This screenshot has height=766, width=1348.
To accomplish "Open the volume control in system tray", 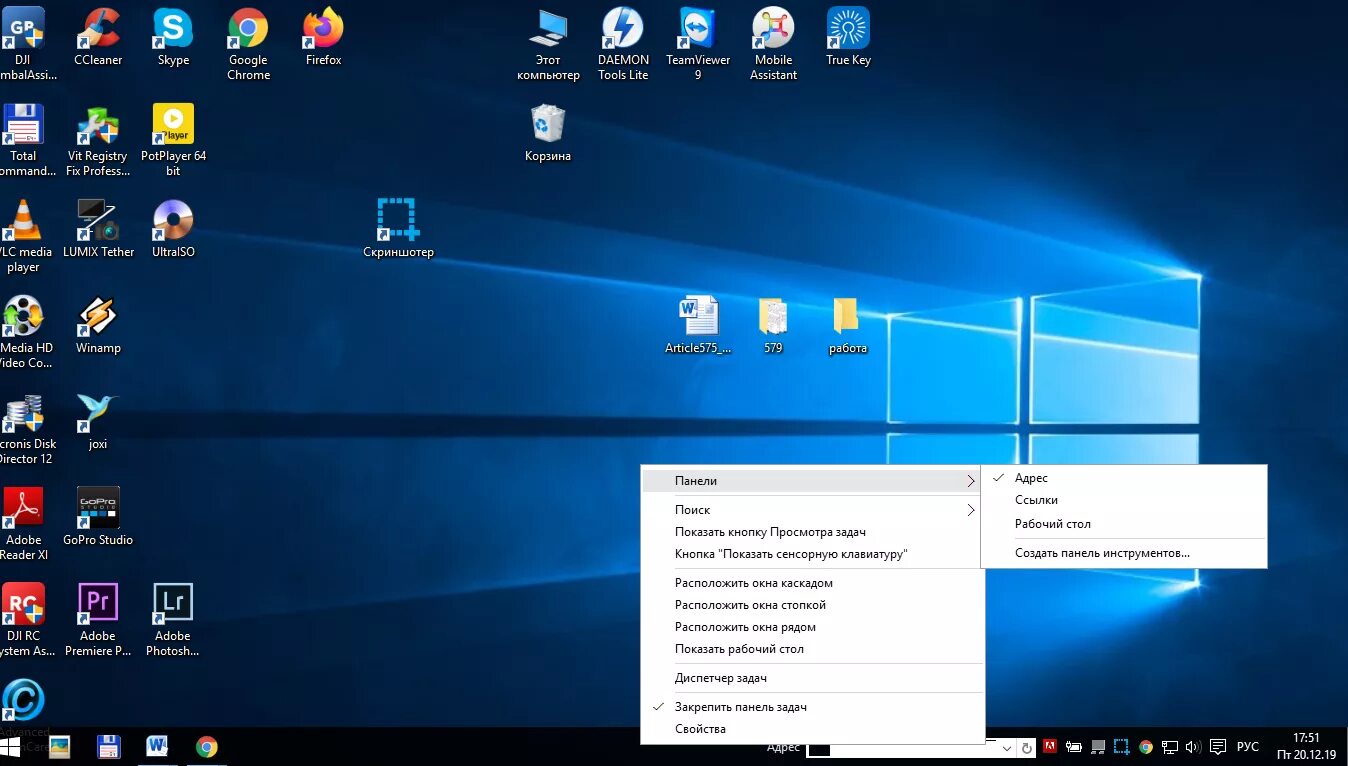I will pos(1192,747).
